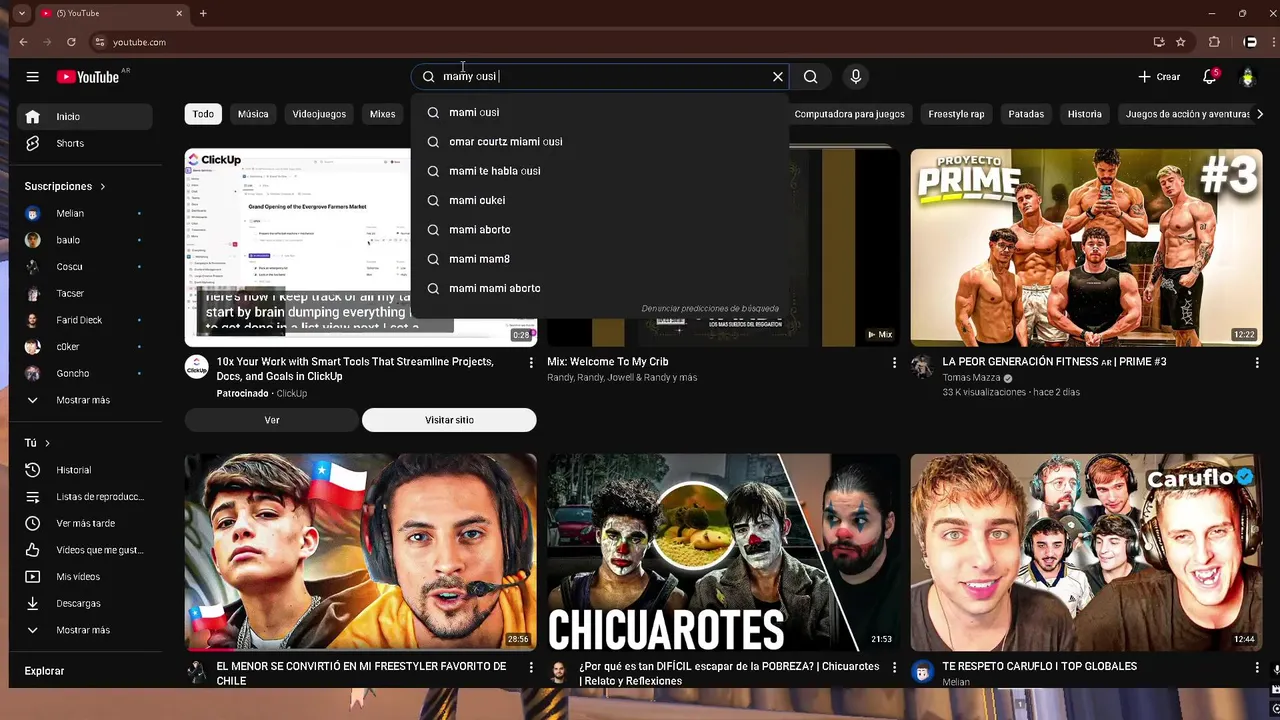Expand the Tú section chevron

coord(47,443)
